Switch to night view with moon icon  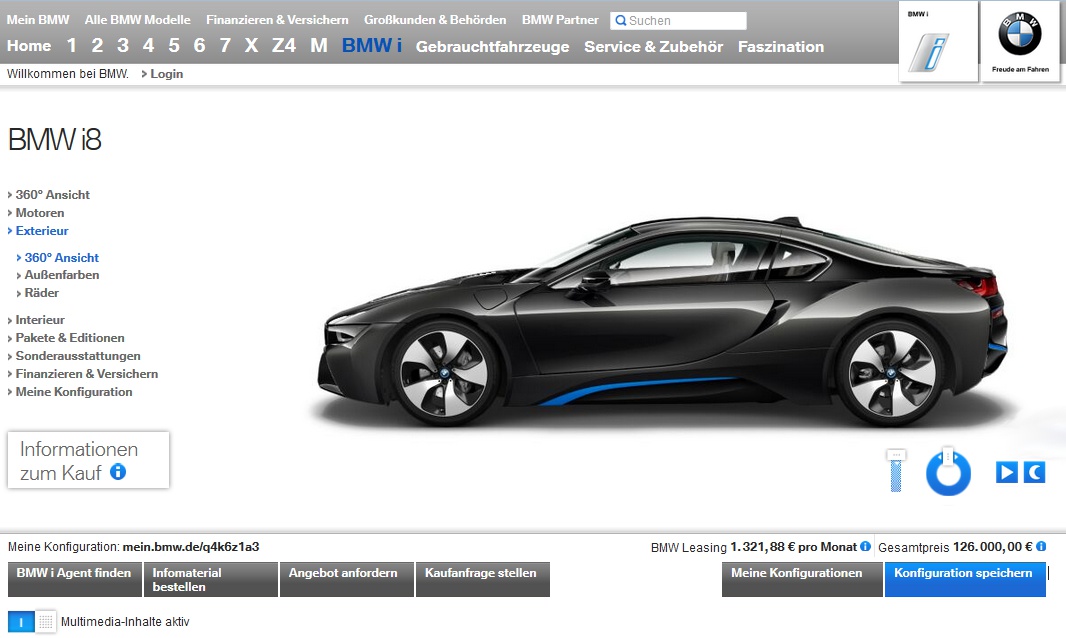(x=1034, y=472)
